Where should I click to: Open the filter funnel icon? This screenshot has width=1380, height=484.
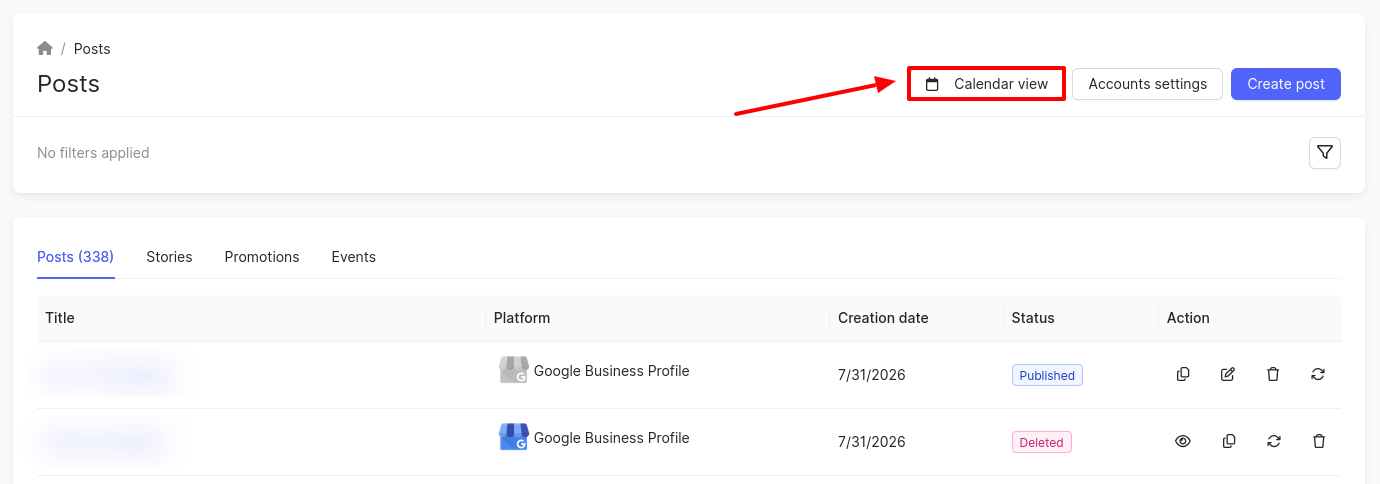click(x=1325, y=153)
